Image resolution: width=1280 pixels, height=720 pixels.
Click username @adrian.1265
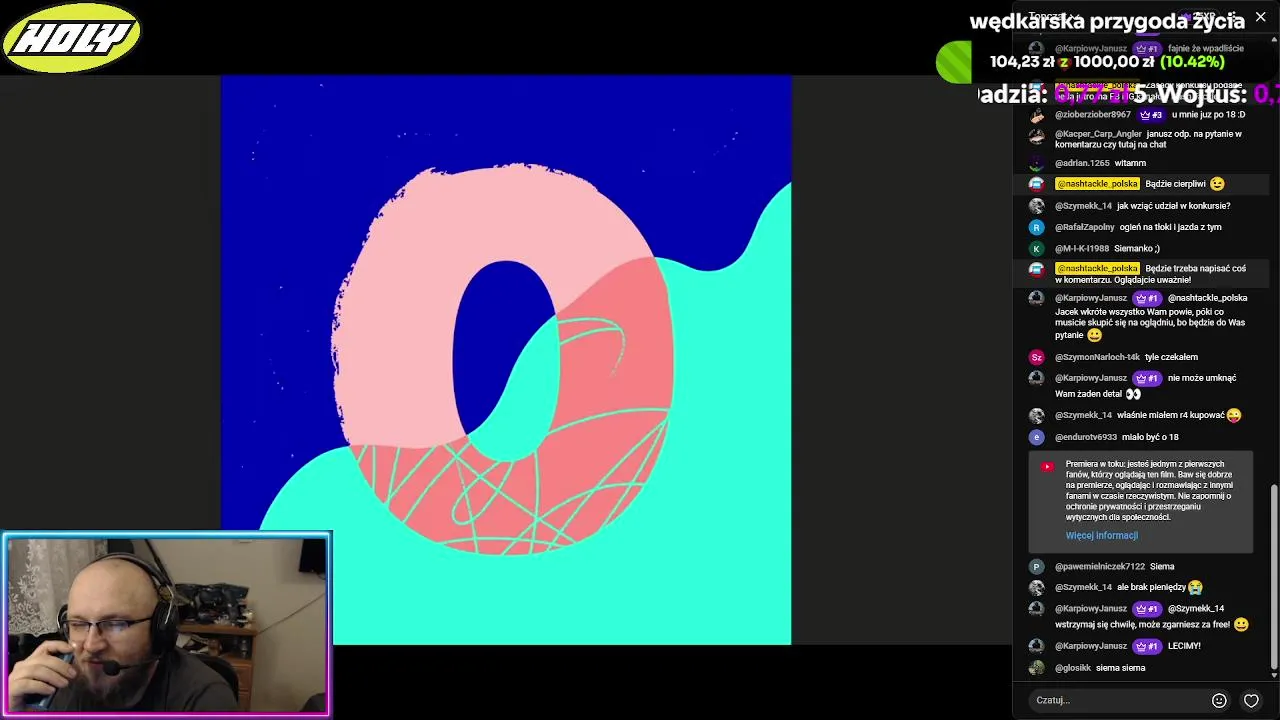pyautogui.click(x=1082, y=163)
